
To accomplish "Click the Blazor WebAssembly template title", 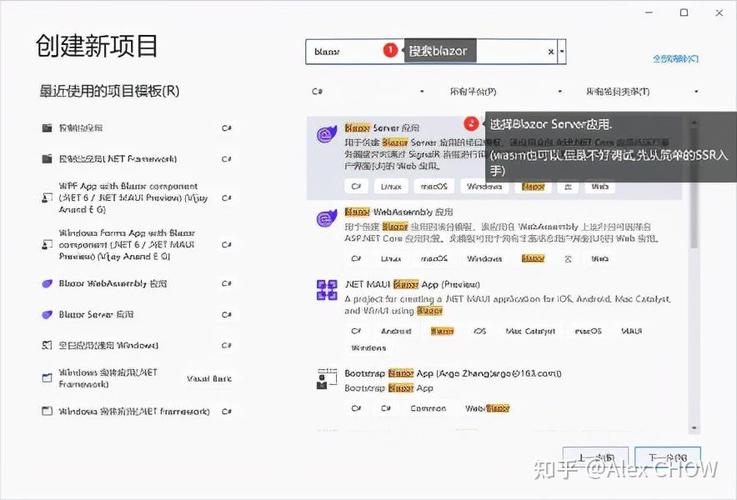I will tap(399, 212).
